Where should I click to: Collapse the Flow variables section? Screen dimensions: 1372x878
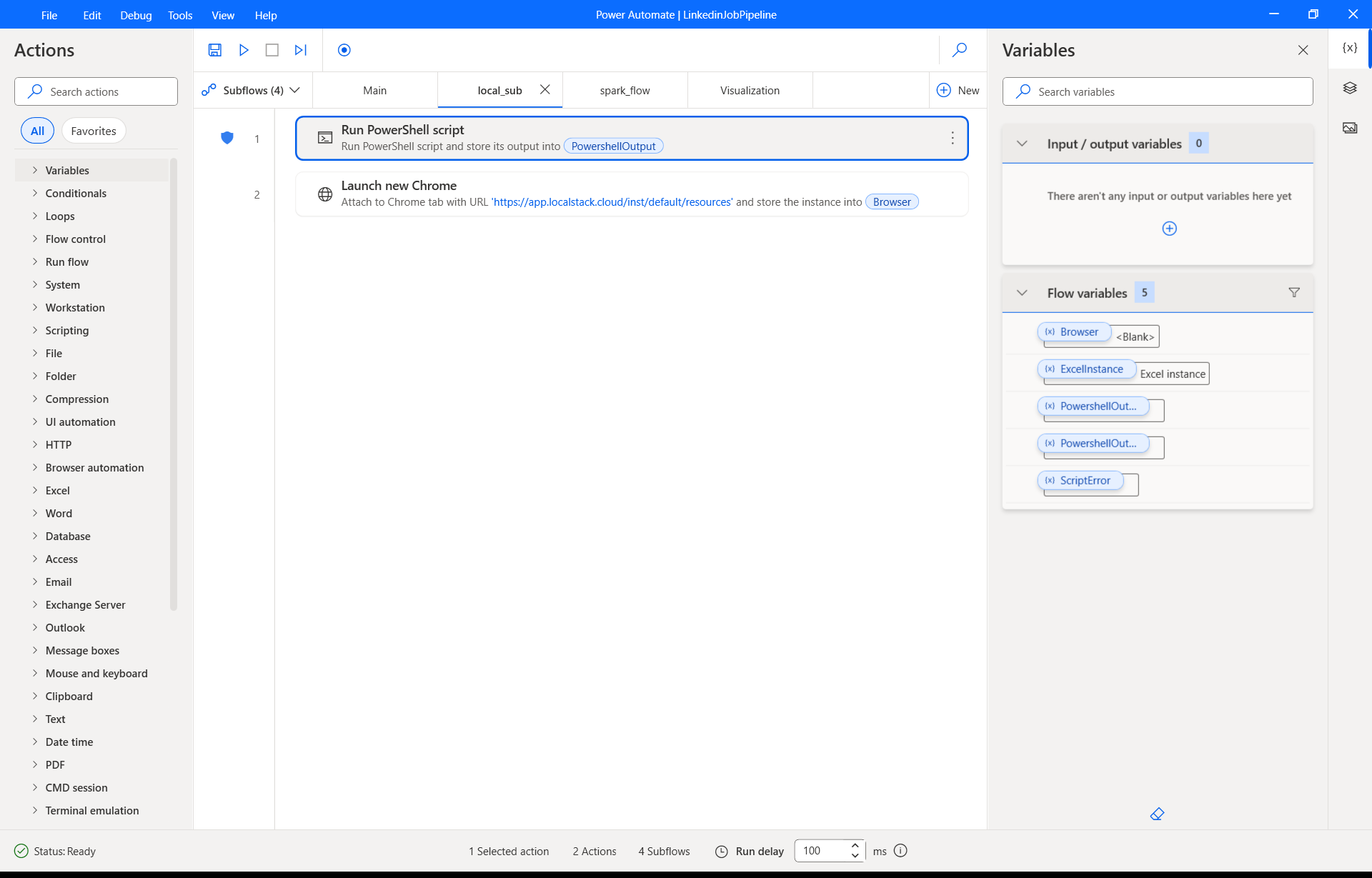1022,293
